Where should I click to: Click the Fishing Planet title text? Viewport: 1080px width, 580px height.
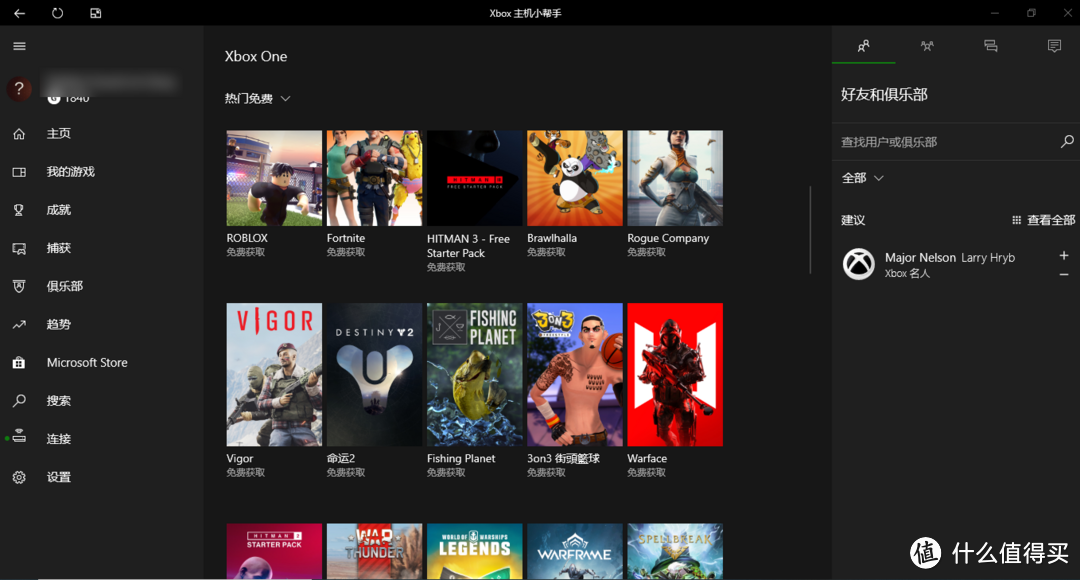[x=461, y=459]
